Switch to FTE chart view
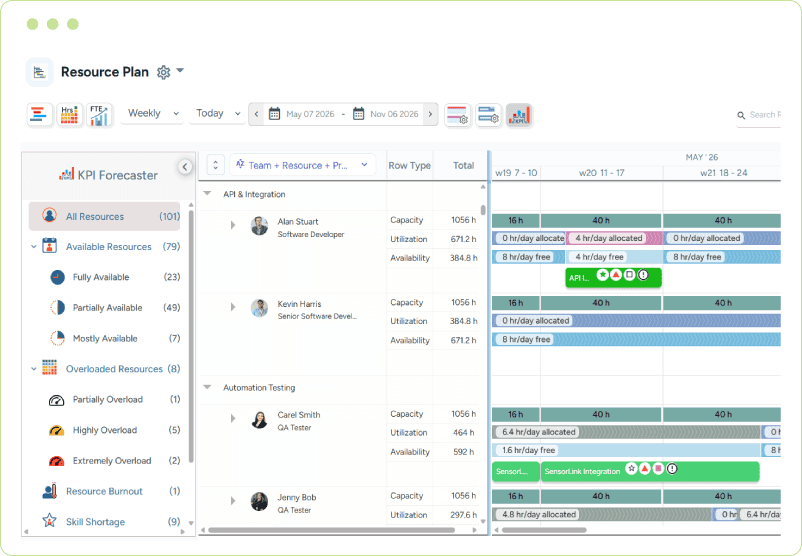Viewport: 802px width, 556px height. (99, 114)
